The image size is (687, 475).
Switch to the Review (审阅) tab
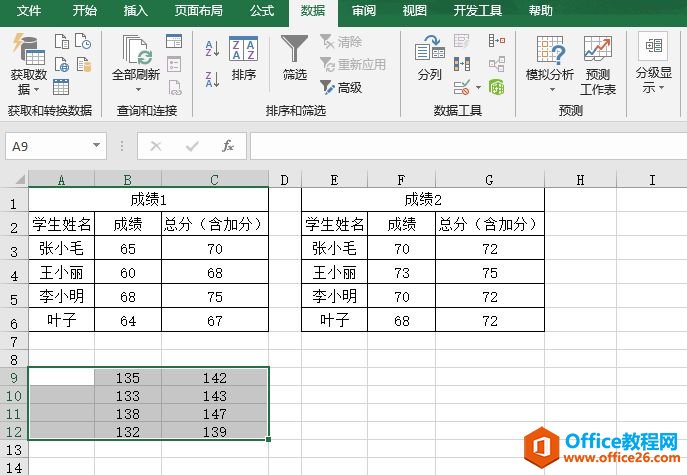coord(364,11)
